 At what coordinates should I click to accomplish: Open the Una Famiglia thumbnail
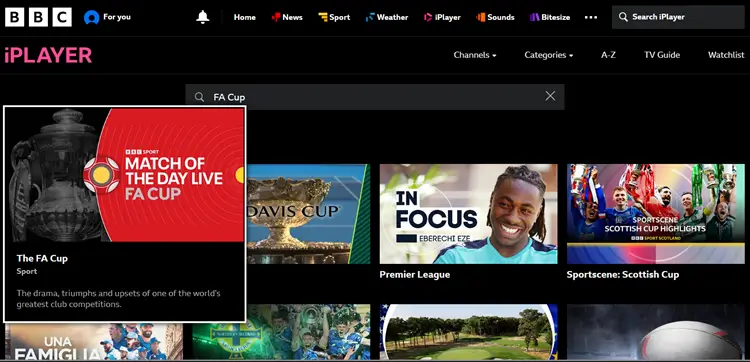click(94, 341)
